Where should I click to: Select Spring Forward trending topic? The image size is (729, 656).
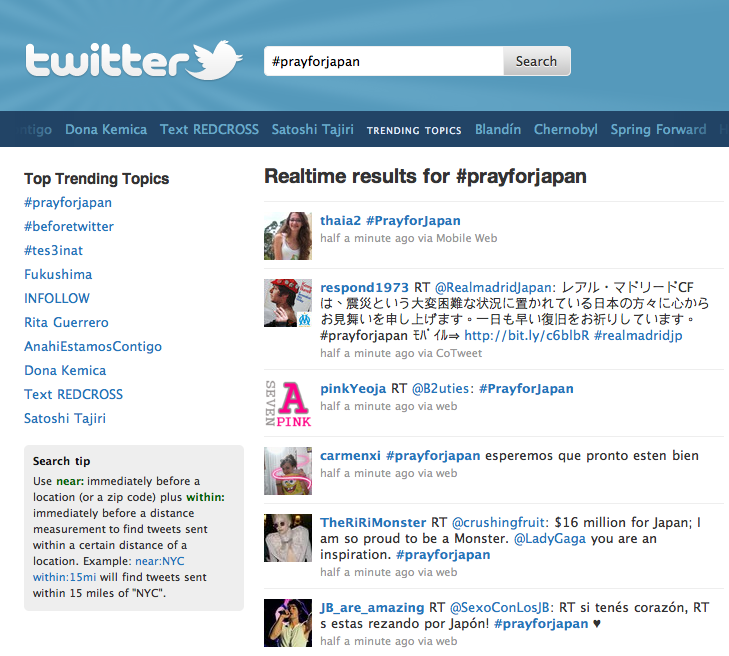[658, 129]
